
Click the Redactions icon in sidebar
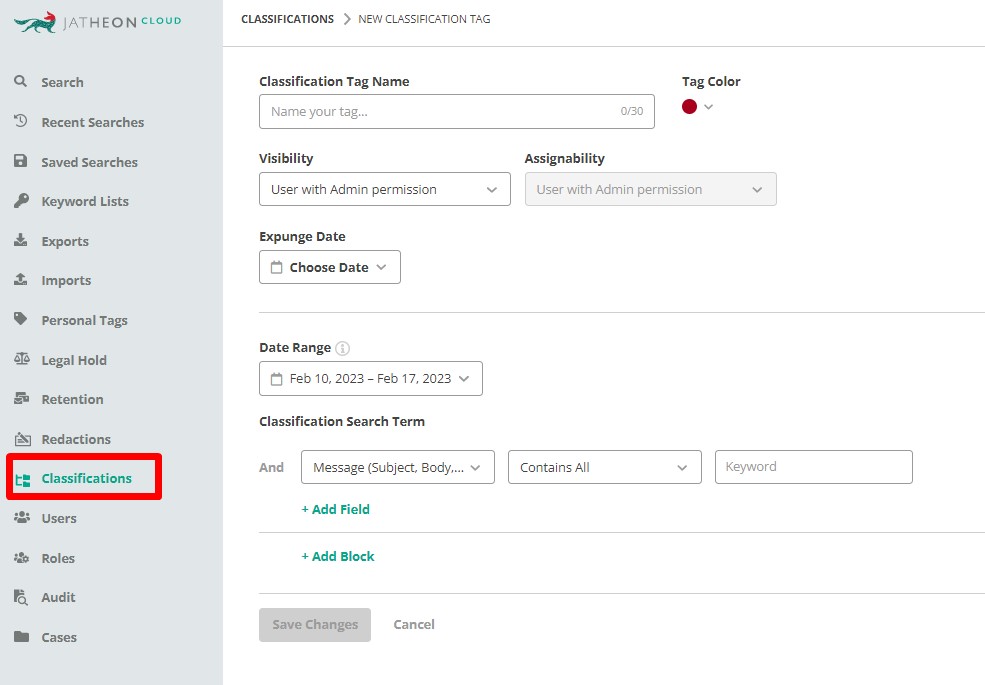pos(23,439)
